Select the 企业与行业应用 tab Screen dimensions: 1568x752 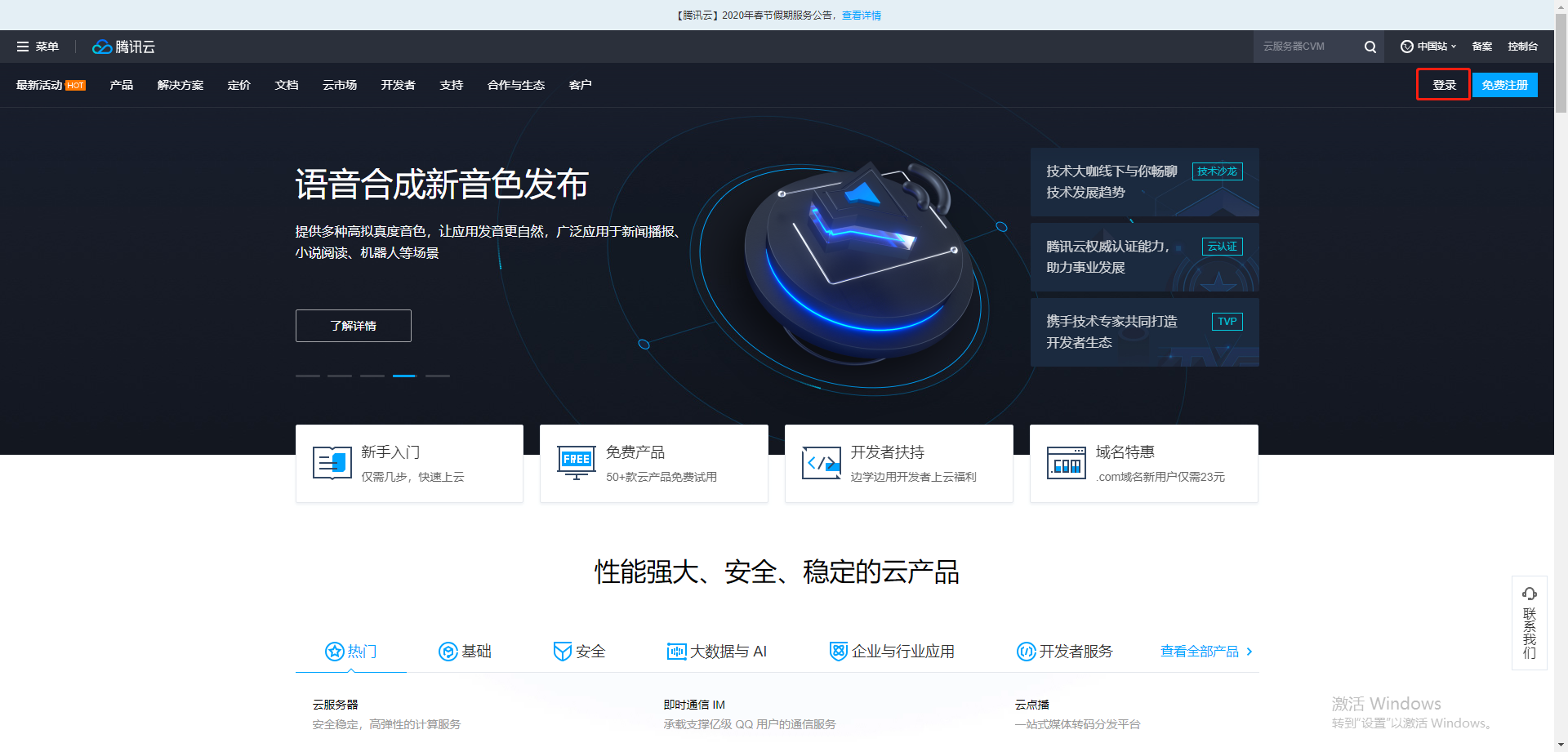(x=892, y=651)
